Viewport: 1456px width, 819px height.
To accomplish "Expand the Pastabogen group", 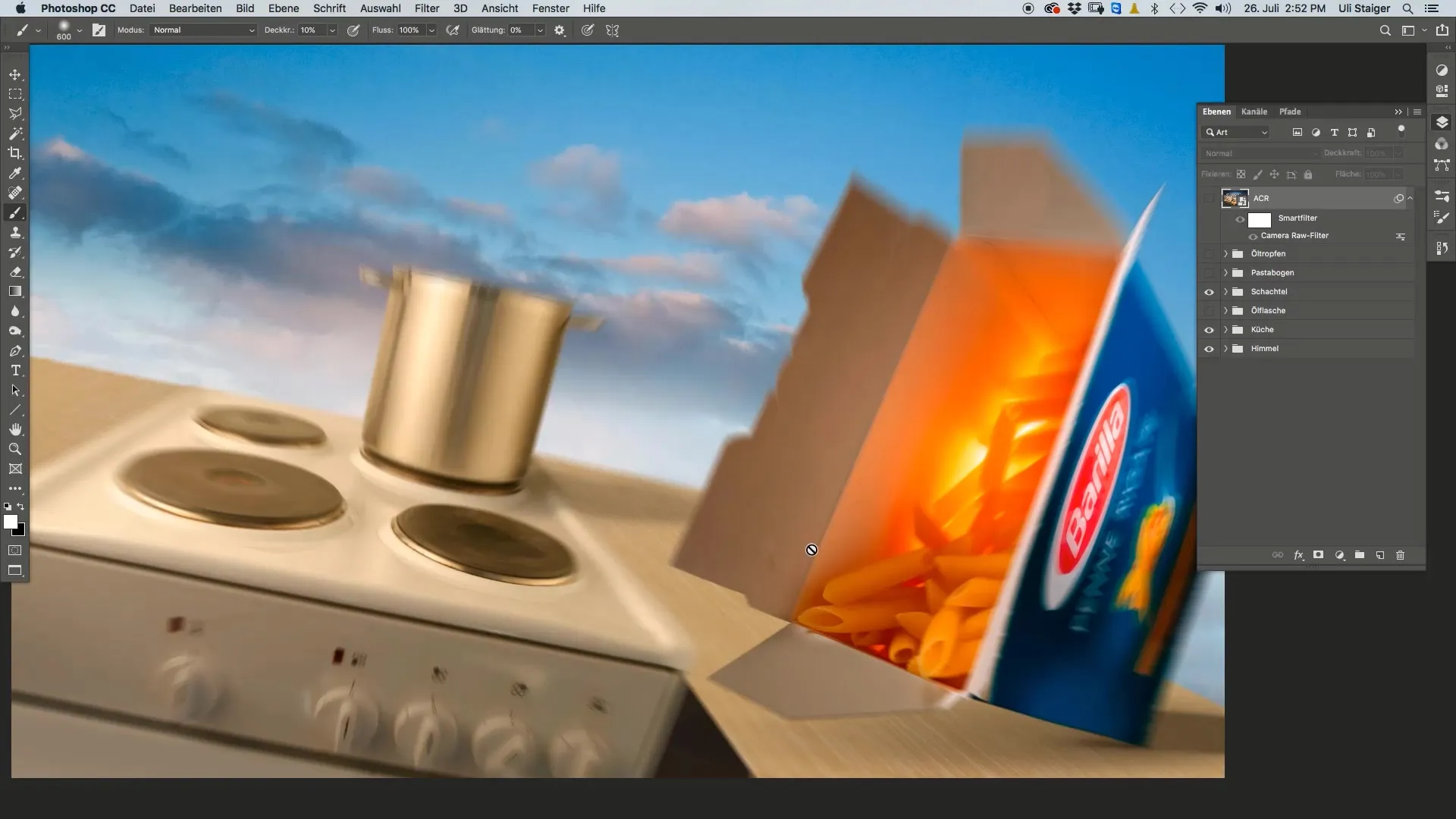I will pyautogui.click(x=1225, y=273).
